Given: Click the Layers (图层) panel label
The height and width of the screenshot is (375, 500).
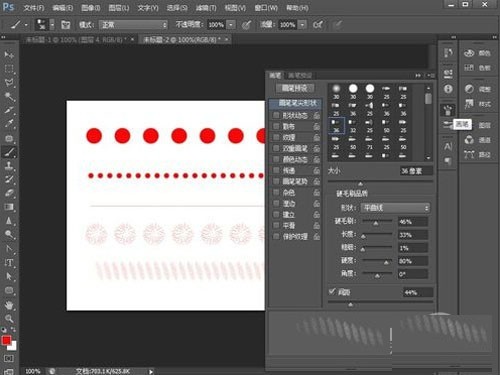Looking at the screenshot, I should [484, 125].
